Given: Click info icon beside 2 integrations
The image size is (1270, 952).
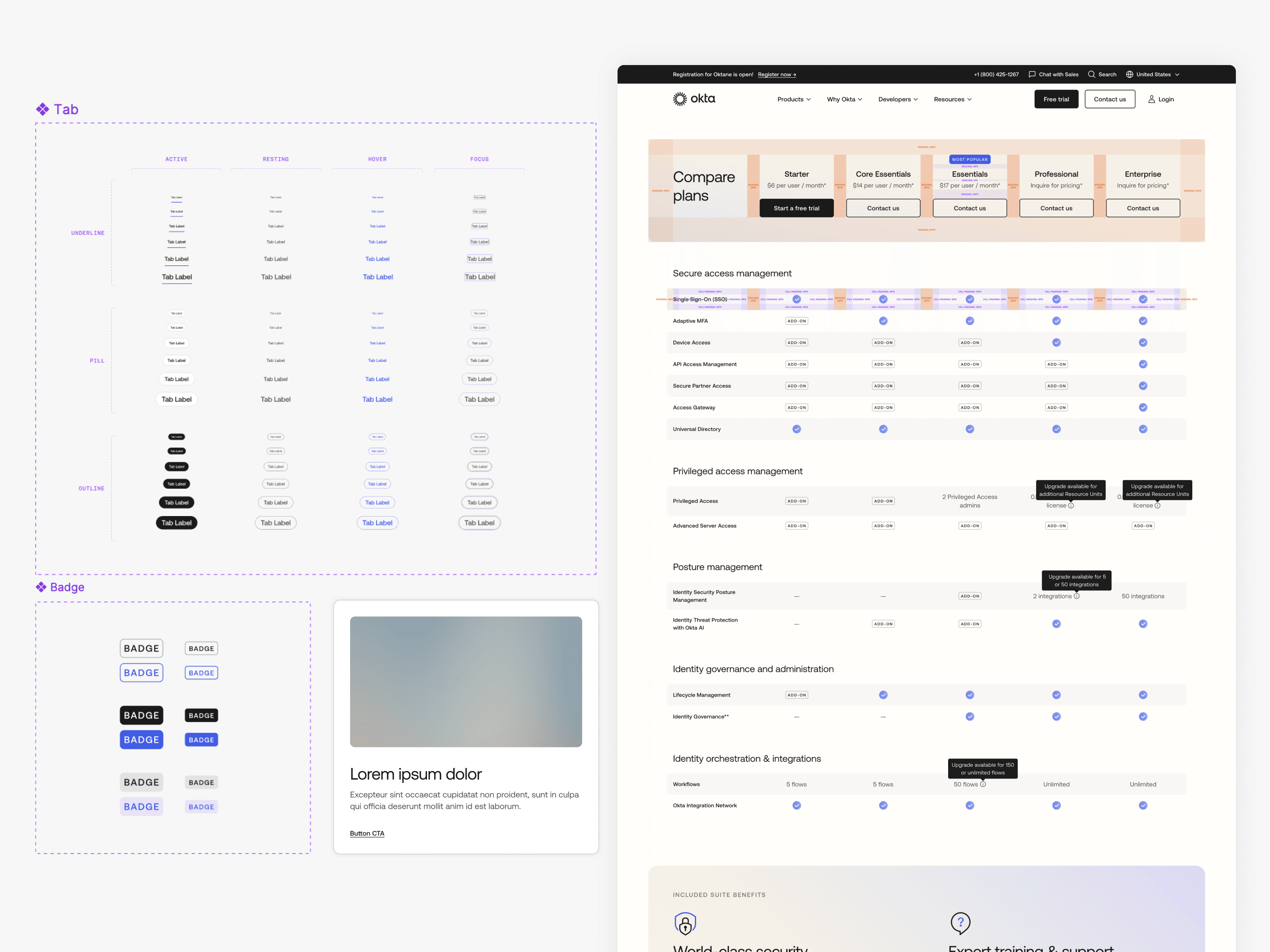Looking at the screenshot, I should [x=1076, y=596].
